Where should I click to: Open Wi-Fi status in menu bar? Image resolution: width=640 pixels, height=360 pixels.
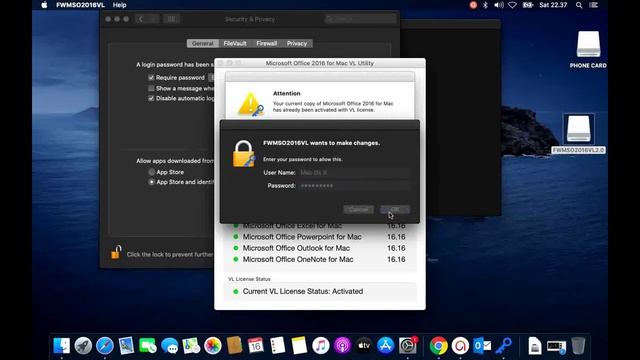coord(512,5)
